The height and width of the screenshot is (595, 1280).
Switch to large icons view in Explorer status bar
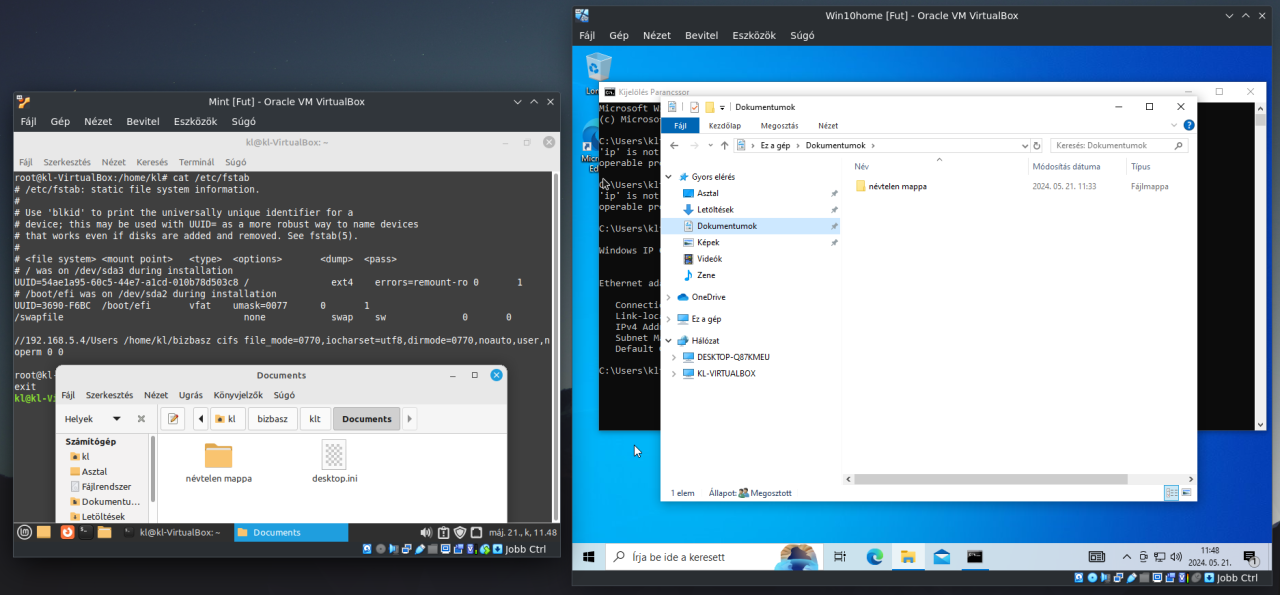point(1186,492)
